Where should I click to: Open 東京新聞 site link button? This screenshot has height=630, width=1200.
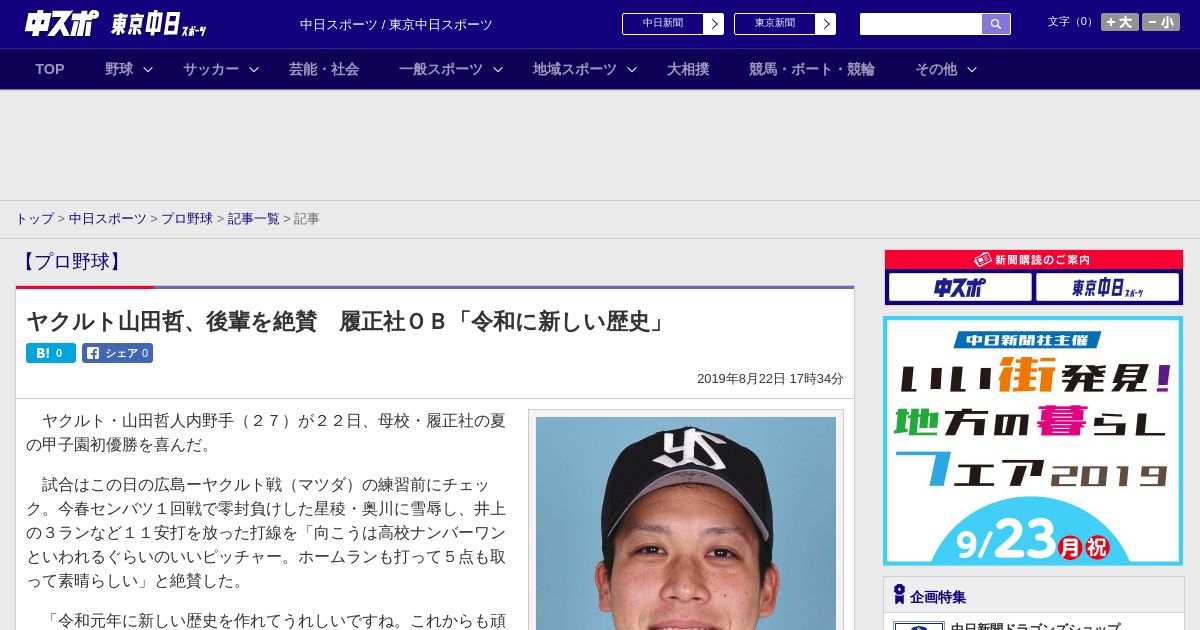click(x=775, y=24)
